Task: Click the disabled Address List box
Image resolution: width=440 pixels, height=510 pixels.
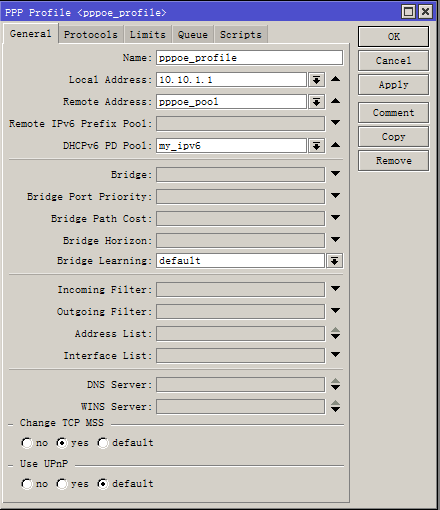Action: (x=240, y=334)
